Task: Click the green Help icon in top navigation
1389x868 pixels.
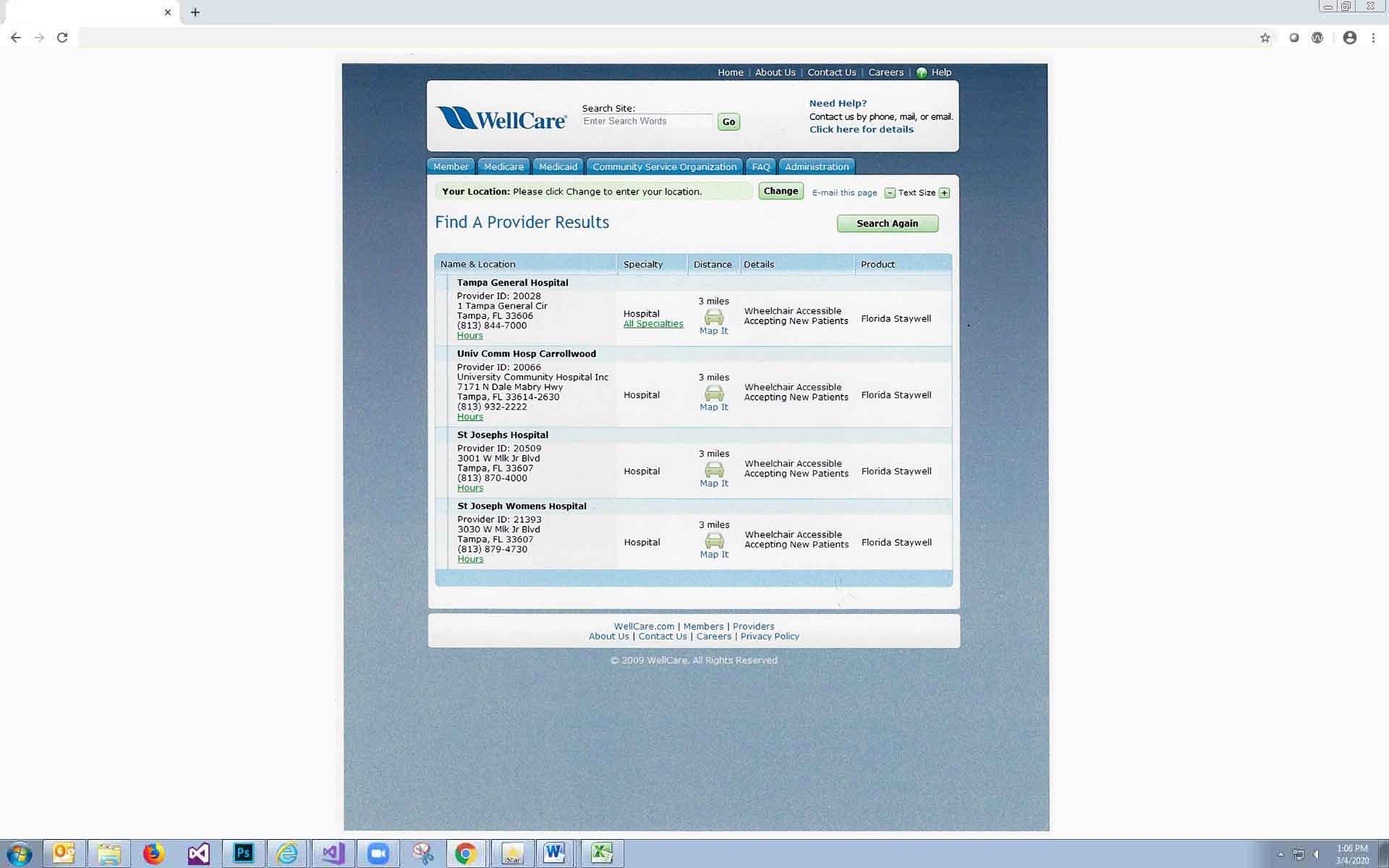Action: pyautogui.click(x=922, y=72)
